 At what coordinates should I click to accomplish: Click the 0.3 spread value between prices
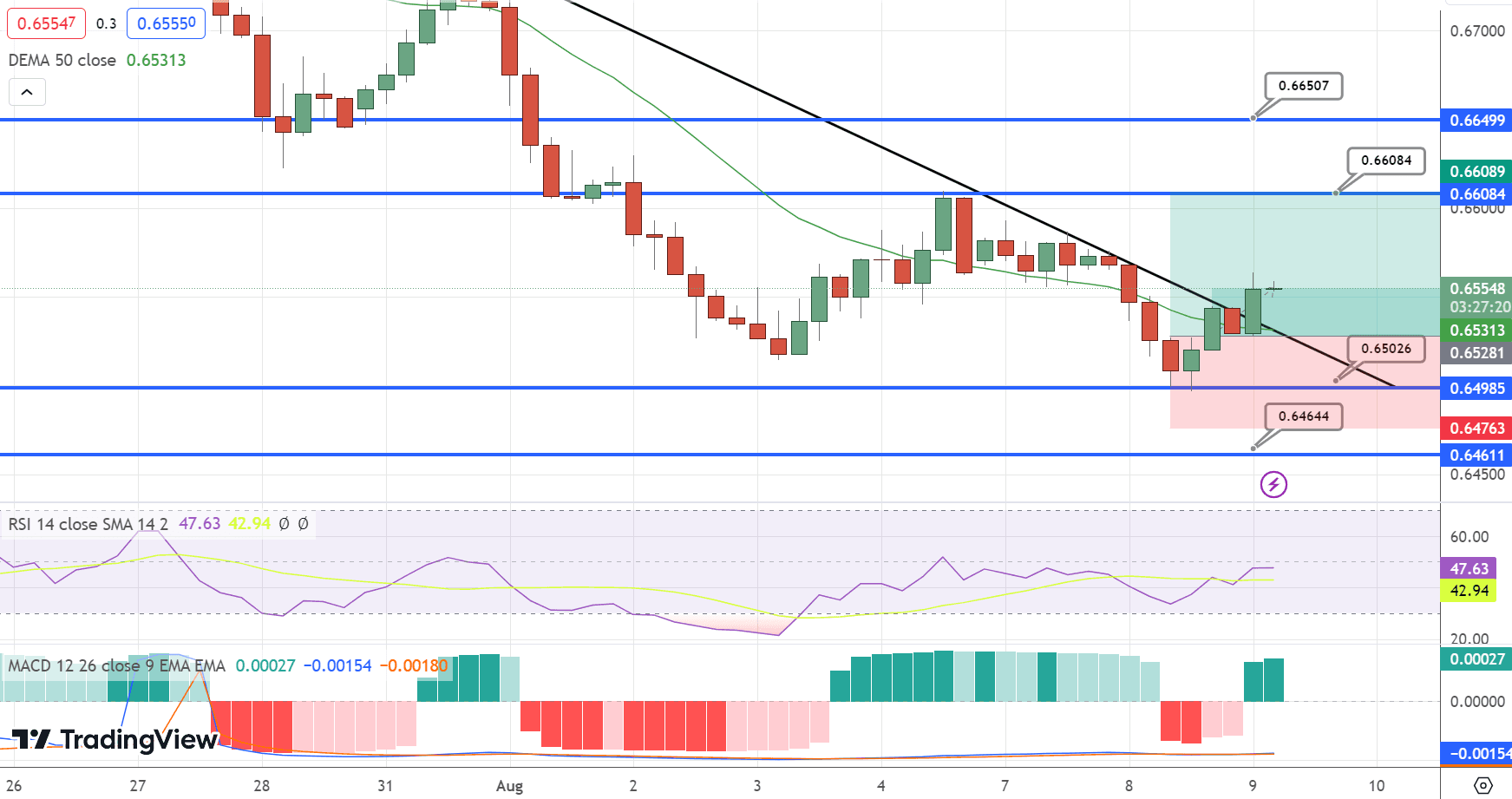(106, 23)
